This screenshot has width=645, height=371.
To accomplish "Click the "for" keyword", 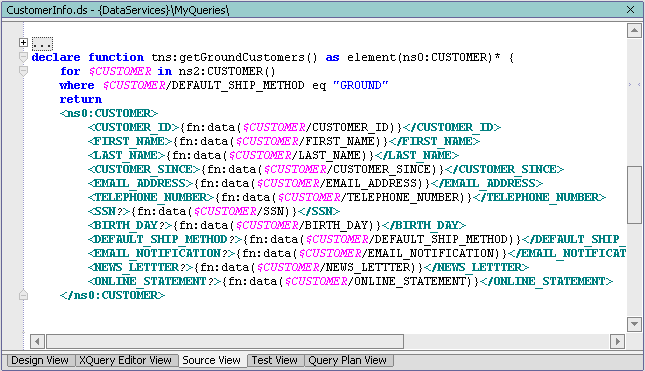I will pyautogui.click(x=70, y=71).
